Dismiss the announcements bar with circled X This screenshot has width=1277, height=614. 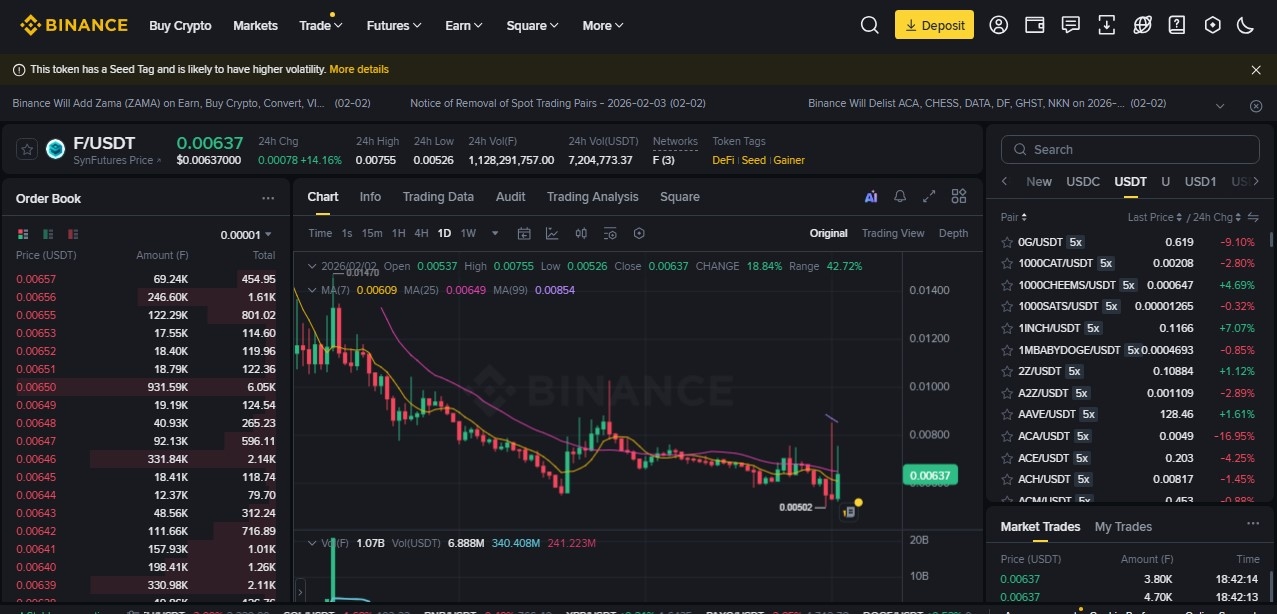(x=1256, y=105)
